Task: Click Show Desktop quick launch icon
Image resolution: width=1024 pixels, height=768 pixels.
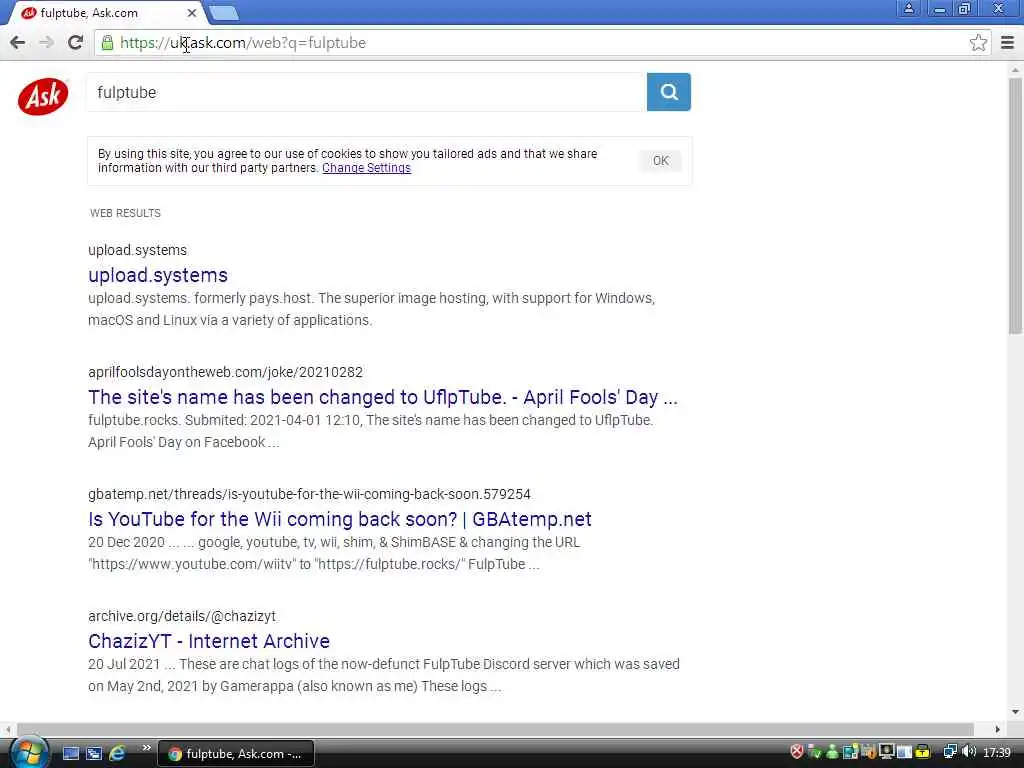Action: [x=71, y=753]
